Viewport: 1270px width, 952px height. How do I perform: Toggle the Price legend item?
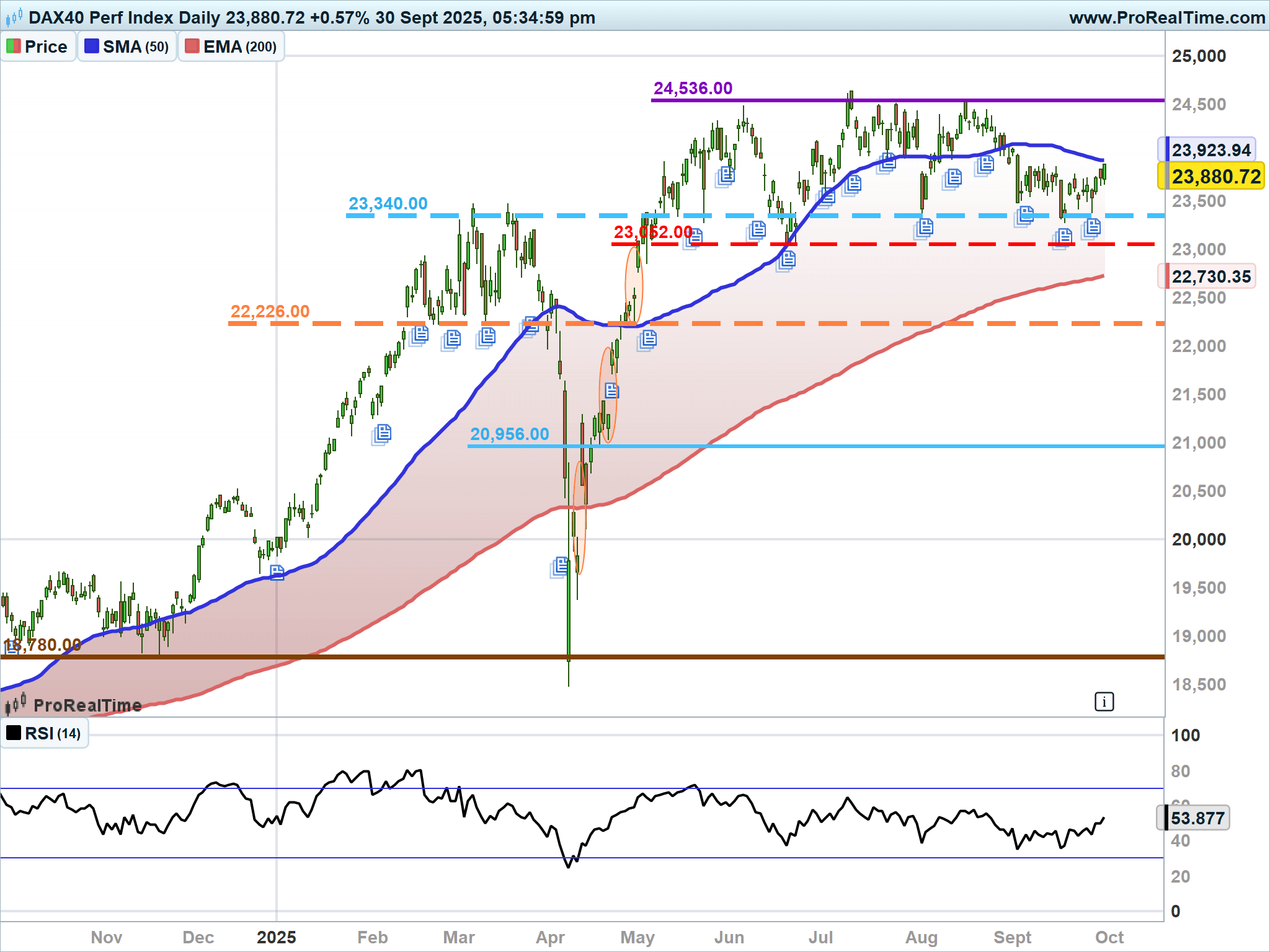click(37, 47)
